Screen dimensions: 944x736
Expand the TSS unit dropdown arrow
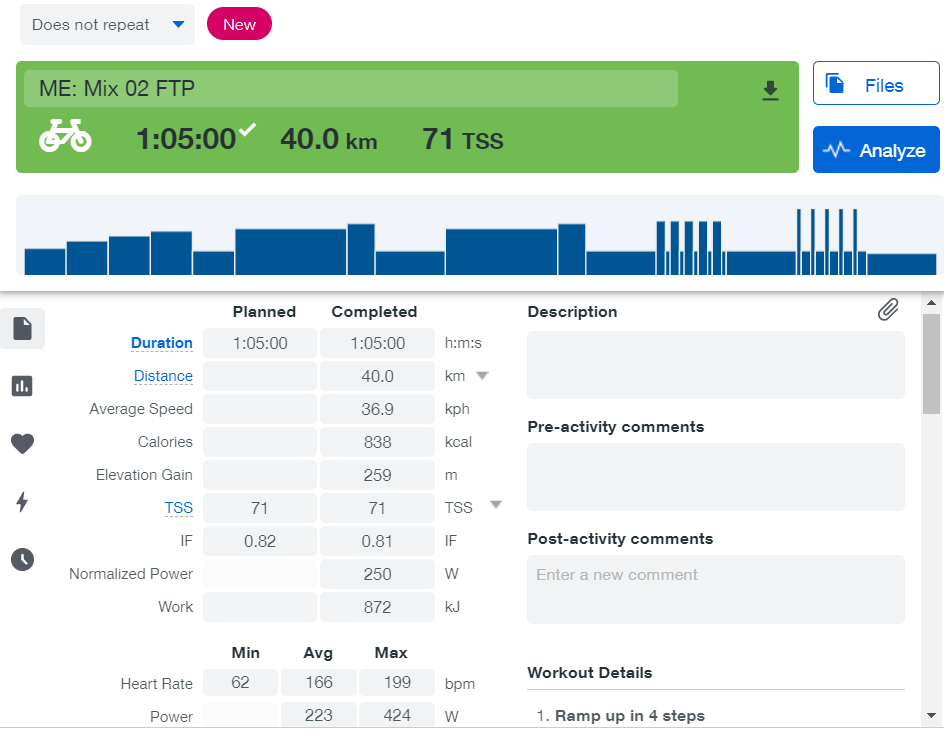pos(495,505)
